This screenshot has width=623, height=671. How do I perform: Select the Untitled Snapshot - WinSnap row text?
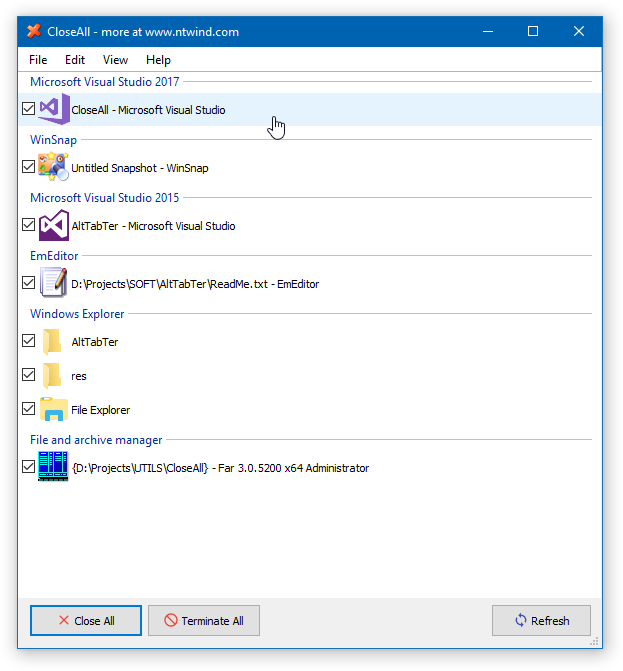[139, 168]
